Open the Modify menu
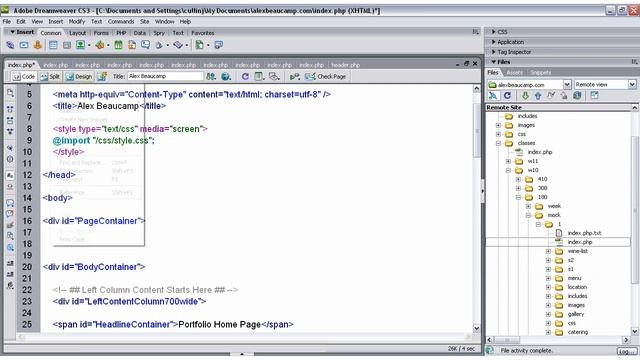640x360 pixels. 77,21
